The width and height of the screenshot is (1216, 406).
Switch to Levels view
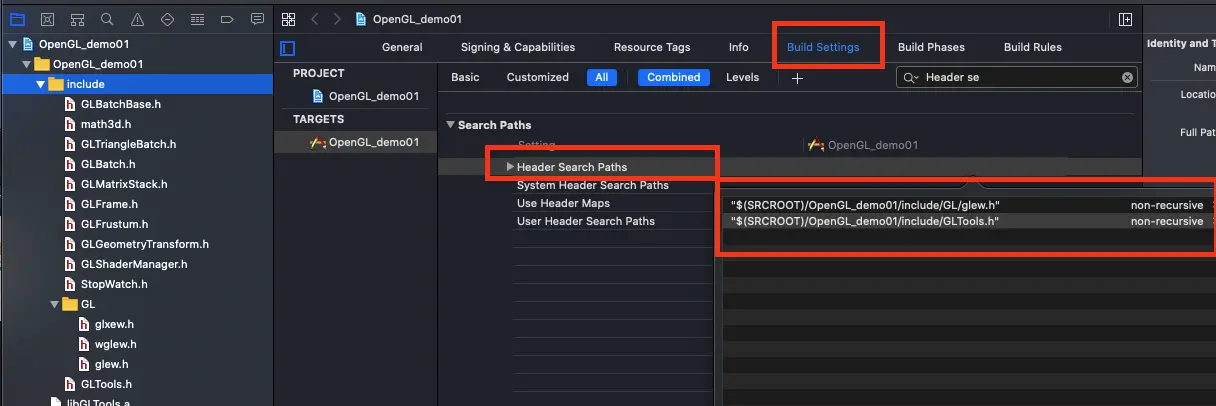[742, 77]
